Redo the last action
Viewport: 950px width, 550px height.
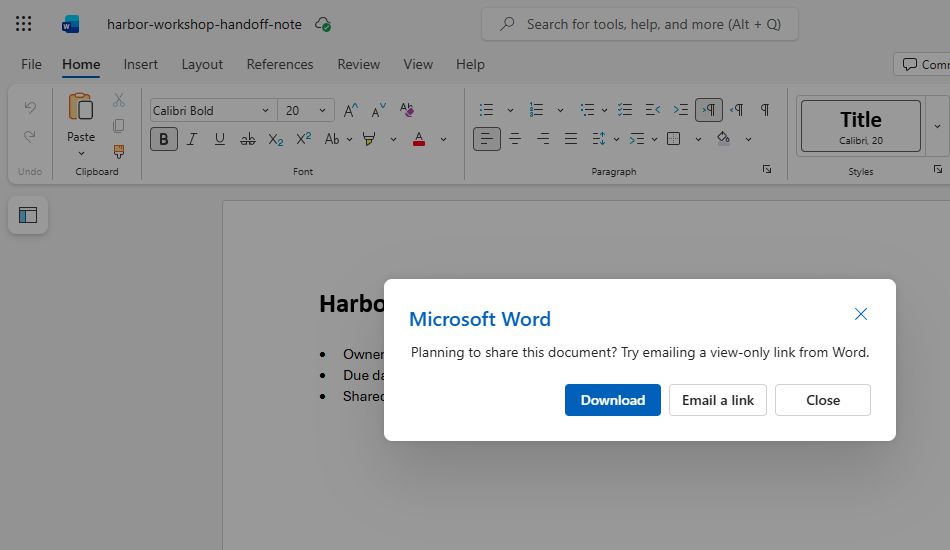(x=30, y=137)
